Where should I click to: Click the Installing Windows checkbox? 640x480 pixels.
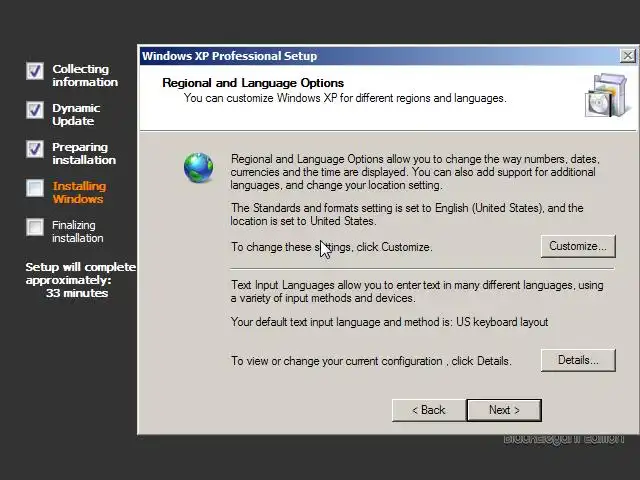tap(35, 188)
